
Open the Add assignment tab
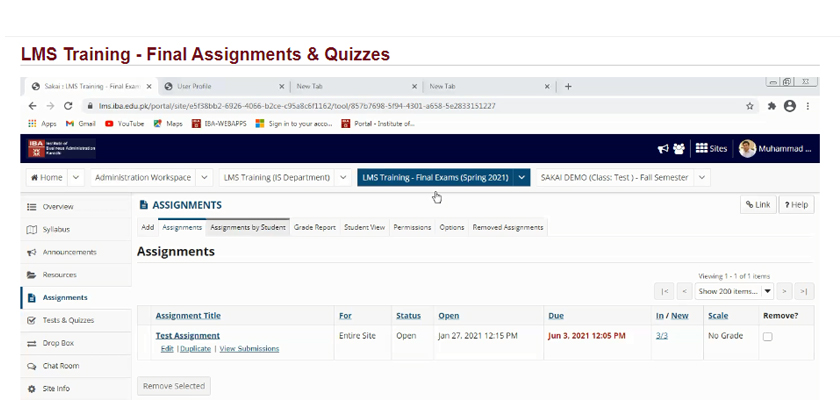[x=147, y=227]
